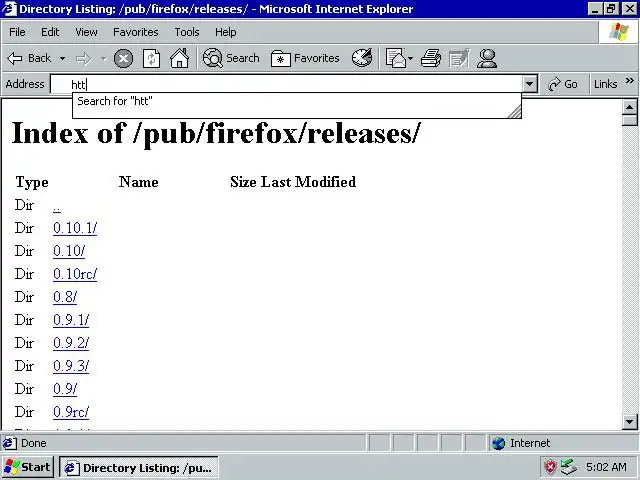Click the vertical scrollbar thumb
The width and height of the screenshot is (640, 480).
tap(629, 120)
